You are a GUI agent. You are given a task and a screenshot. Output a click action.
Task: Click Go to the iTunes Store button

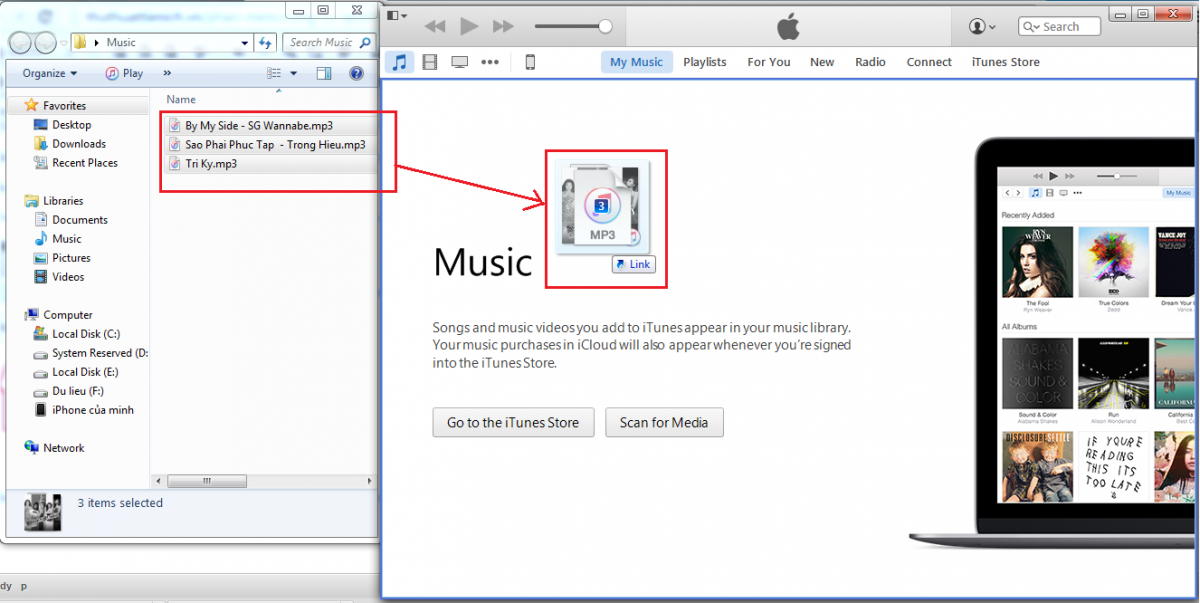513,422
